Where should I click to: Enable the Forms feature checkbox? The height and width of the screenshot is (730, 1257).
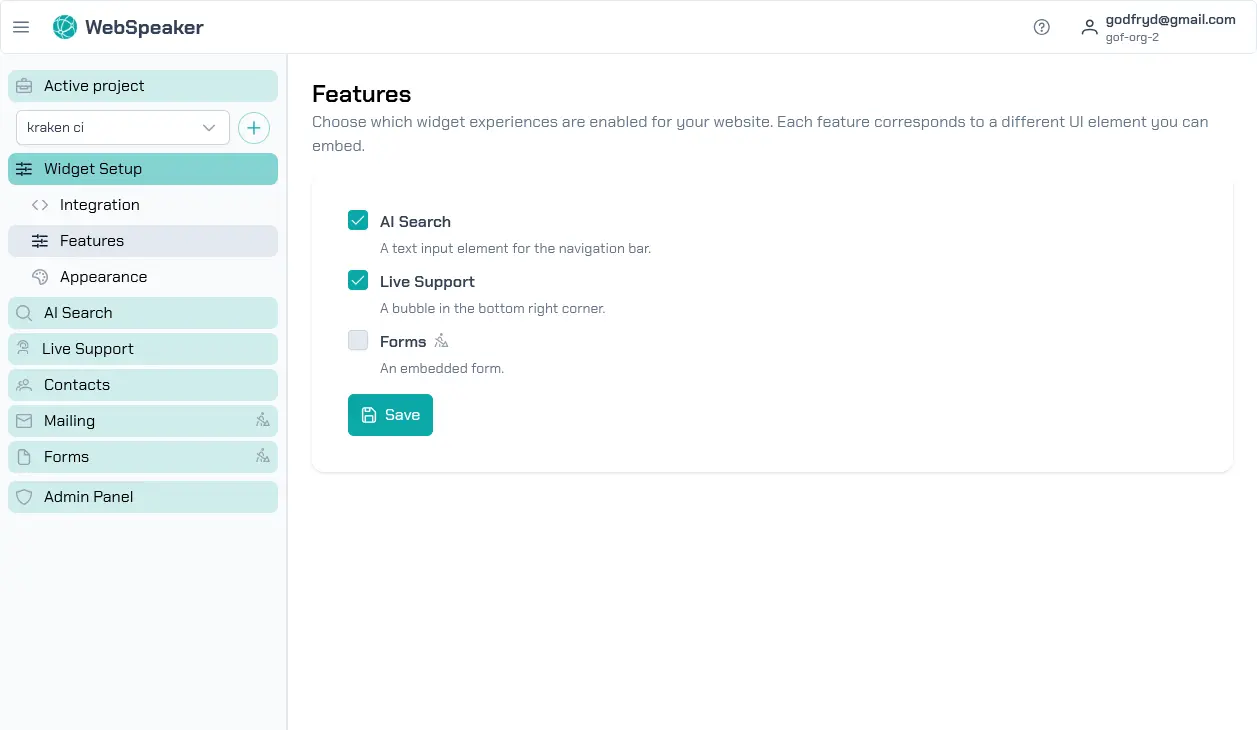[358, 340]
